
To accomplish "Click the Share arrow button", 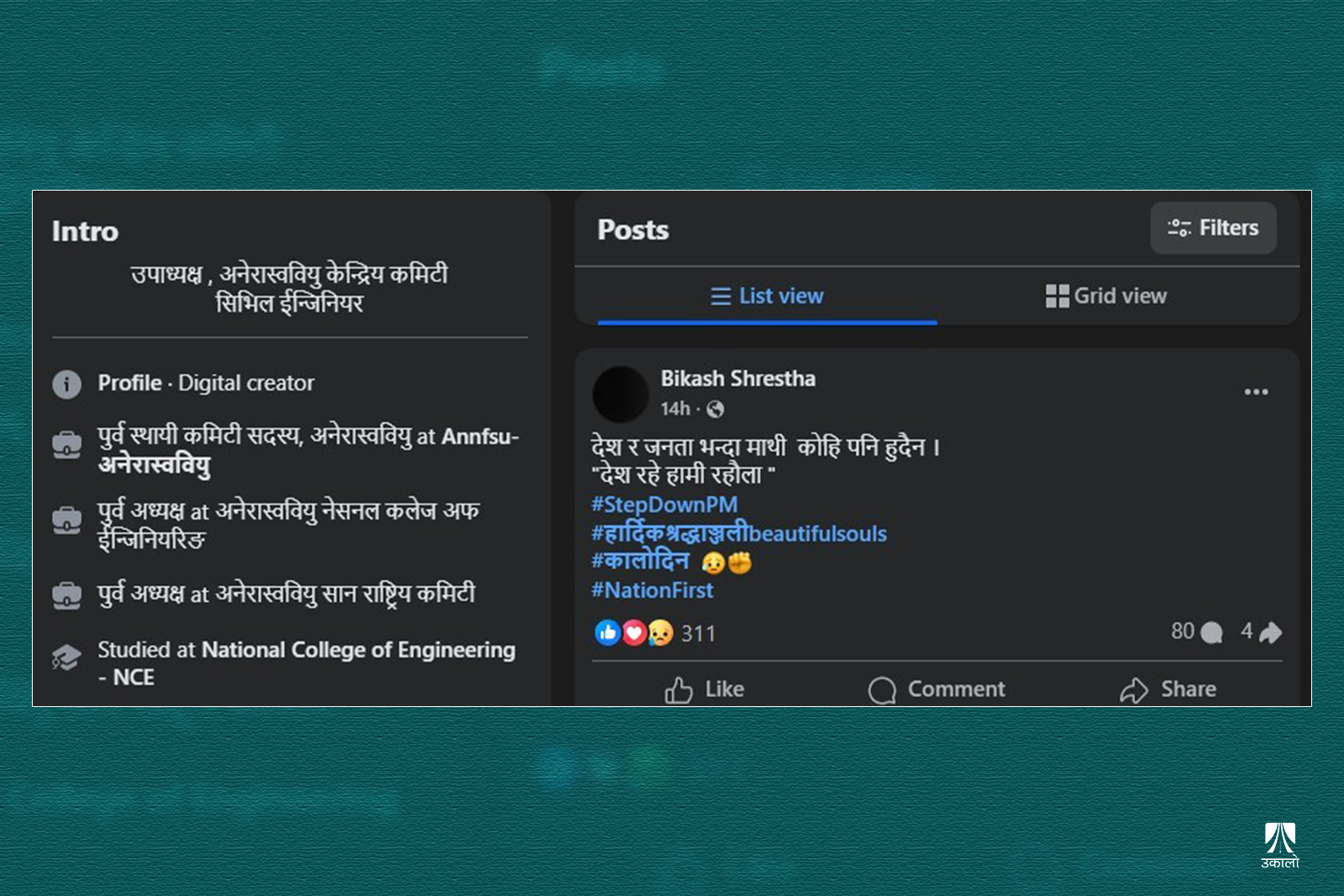I will click(x=1168, y=689).
